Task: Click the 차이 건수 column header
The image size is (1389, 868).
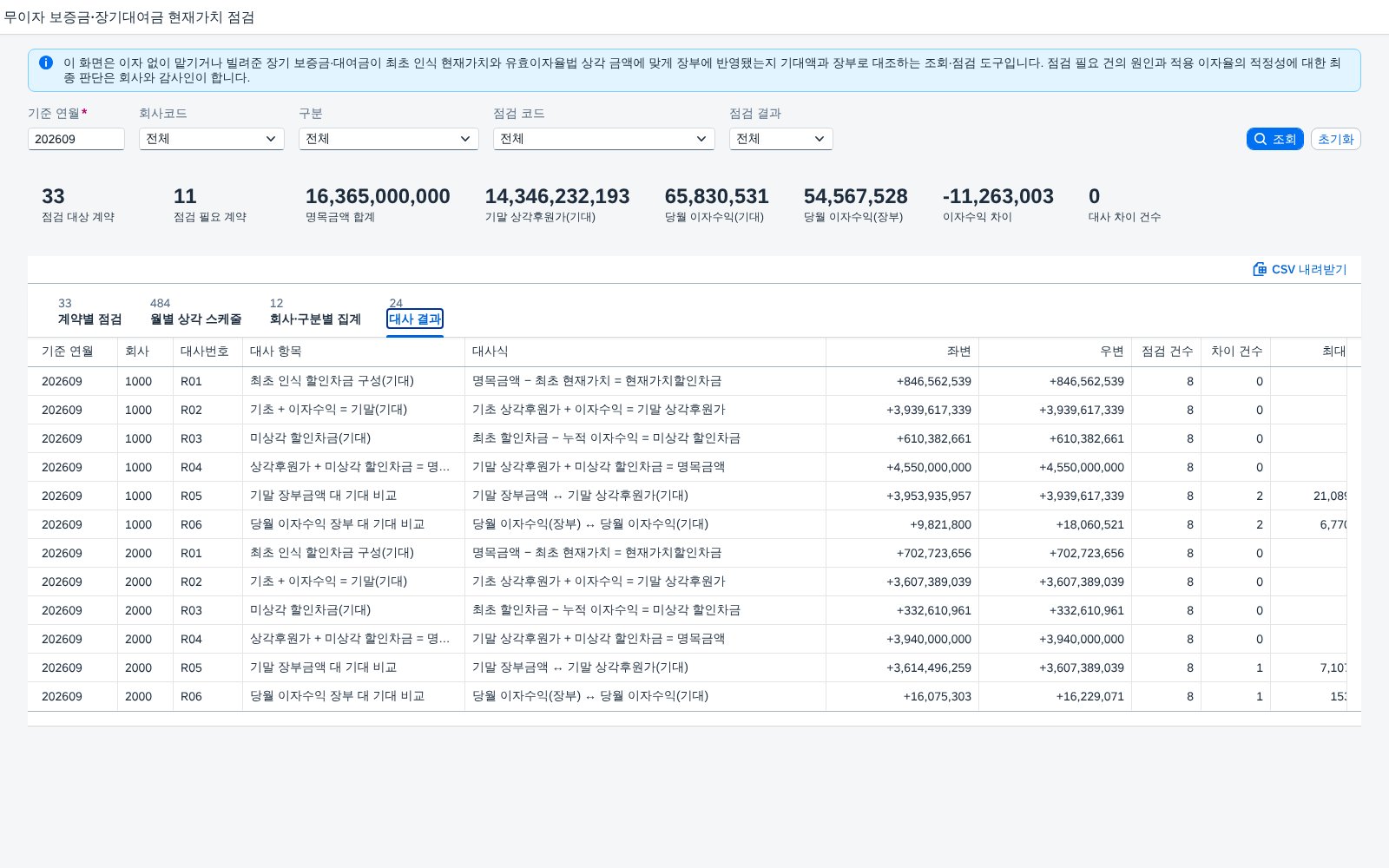Action: click(x=1235, y=352)
